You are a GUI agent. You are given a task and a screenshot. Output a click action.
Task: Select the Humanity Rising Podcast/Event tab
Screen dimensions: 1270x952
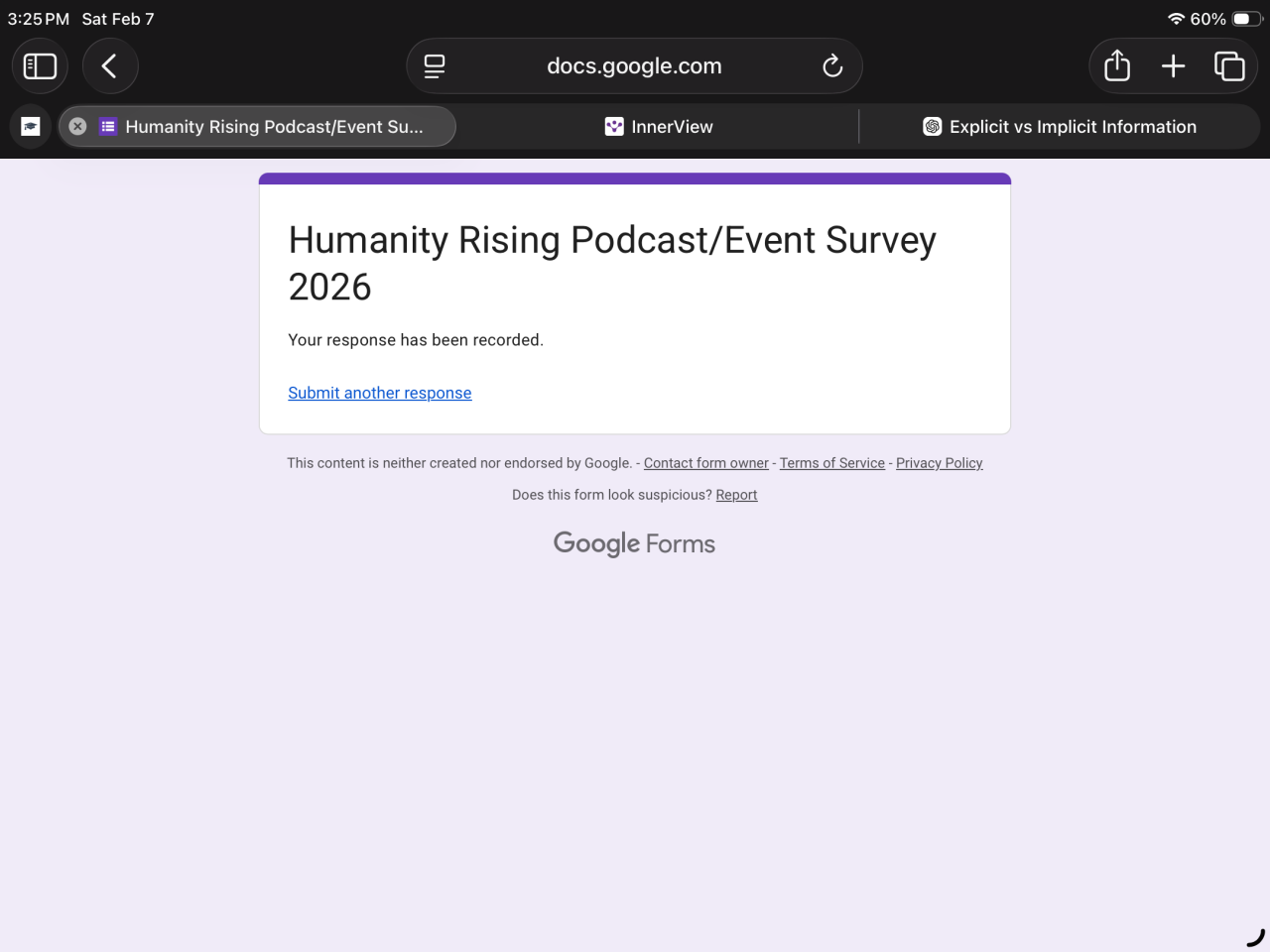pos(274,127)
